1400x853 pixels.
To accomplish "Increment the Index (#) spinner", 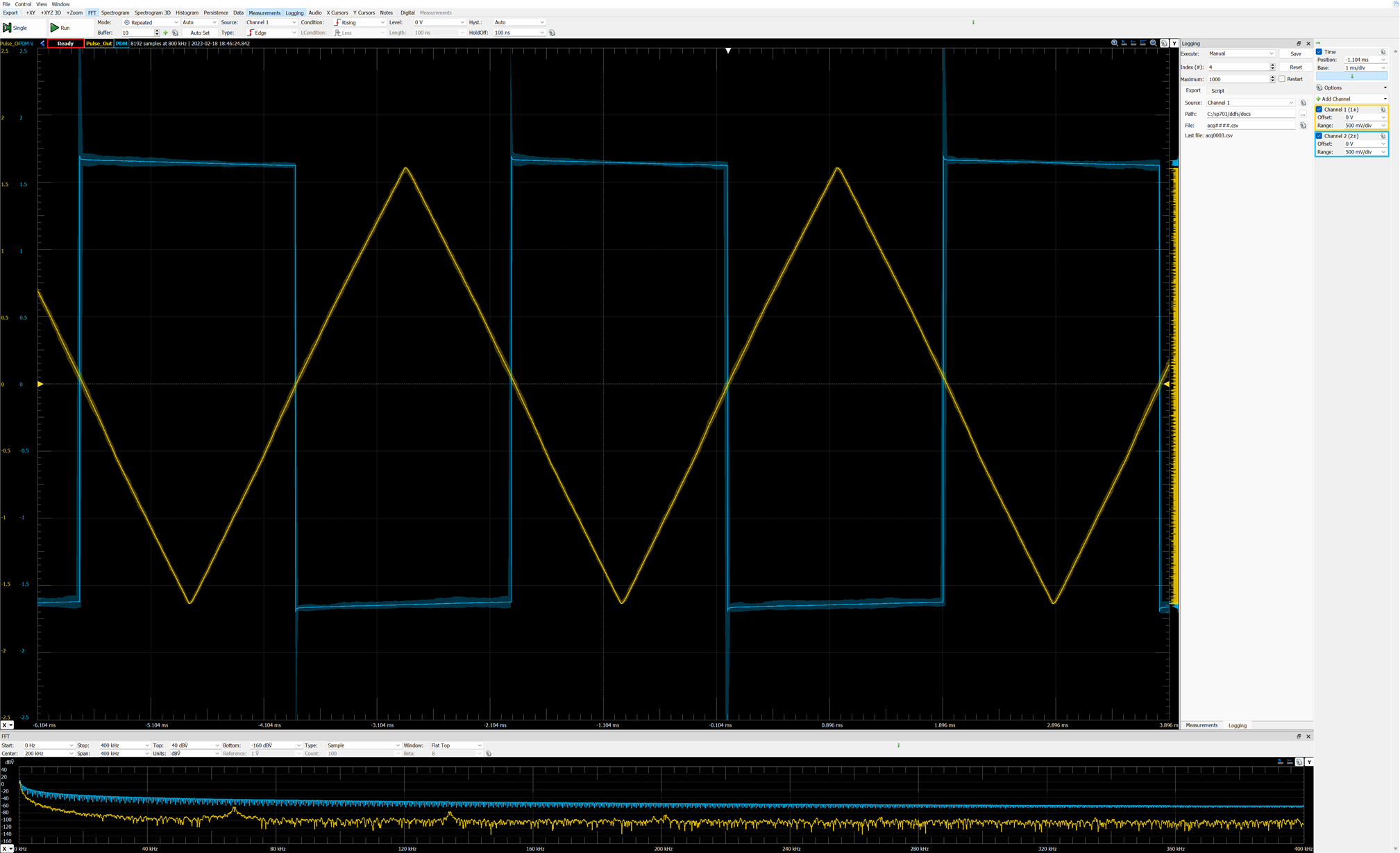I will tap(1272, 65).
